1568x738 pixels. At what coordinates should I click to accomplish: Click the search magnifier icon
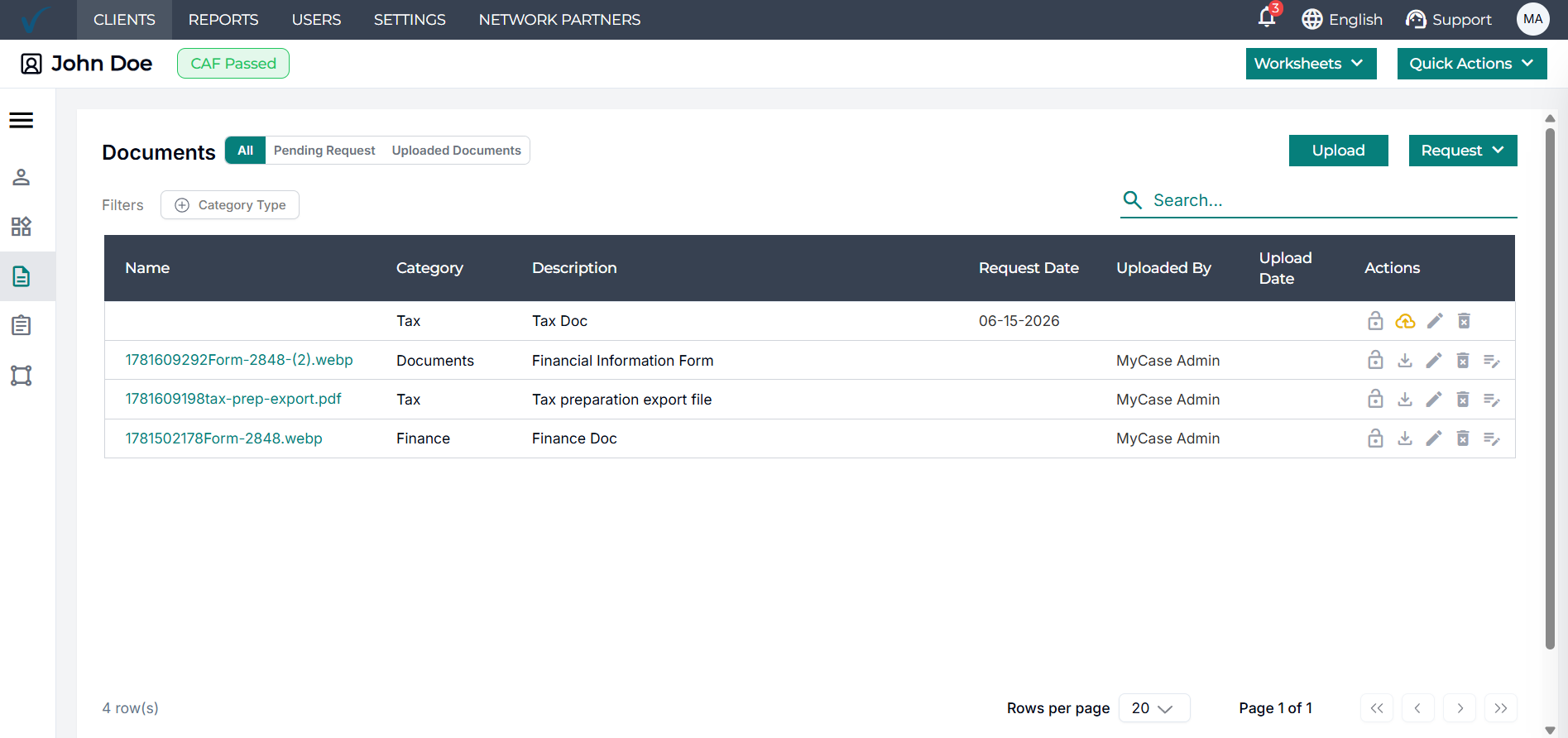[x=1133, y=200]
